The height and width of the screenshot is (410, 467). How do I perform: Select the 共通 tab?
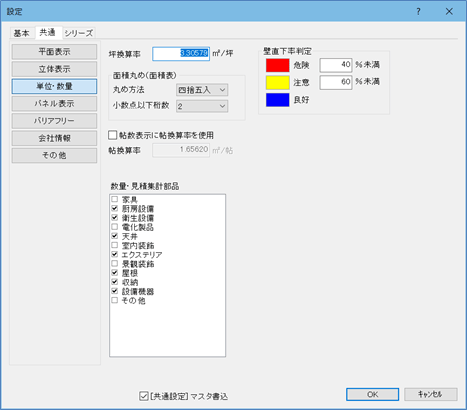48,32
